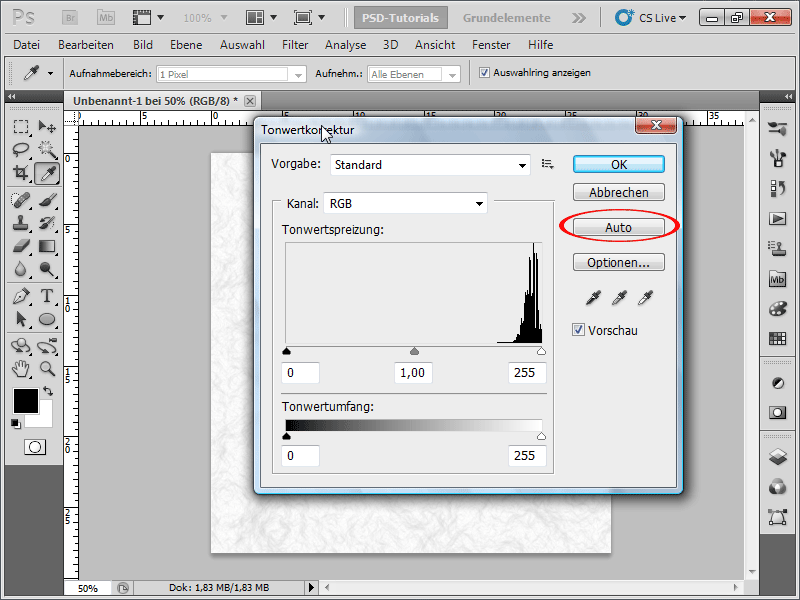Screen dimensions: 800x600
Task: Expand more workspaces chevron
Action: pos(579,18)
